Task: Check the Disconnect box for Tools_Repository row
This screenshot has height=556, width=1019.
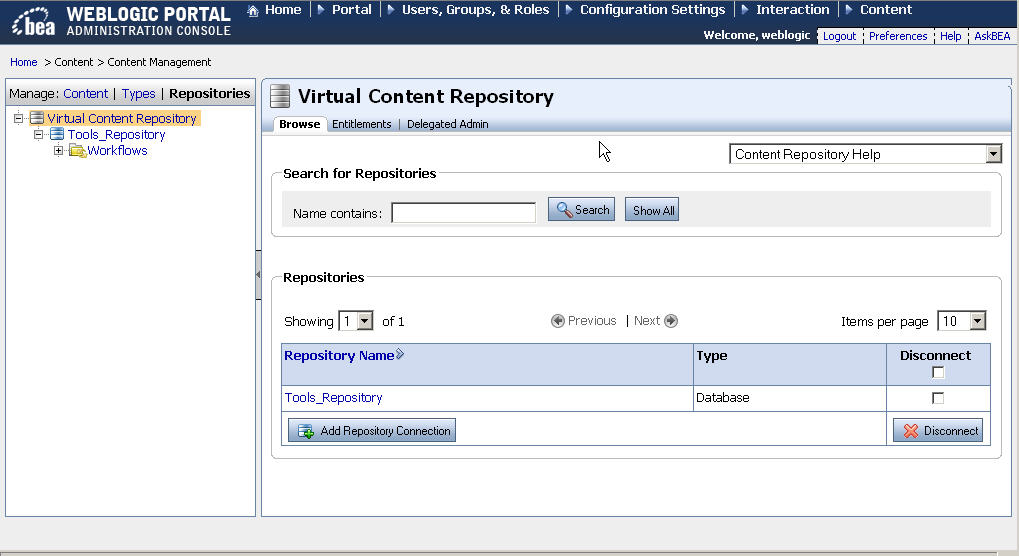Action: [938, 398]
